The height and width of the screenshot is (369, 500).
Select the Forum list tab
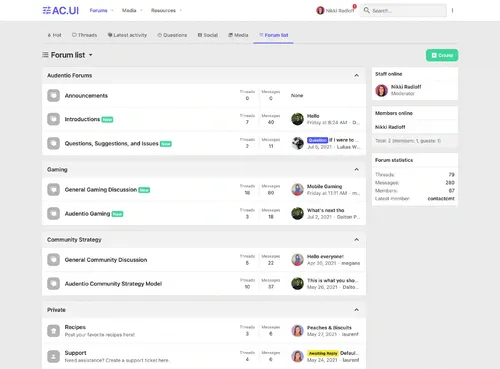(x=274, y=35)
